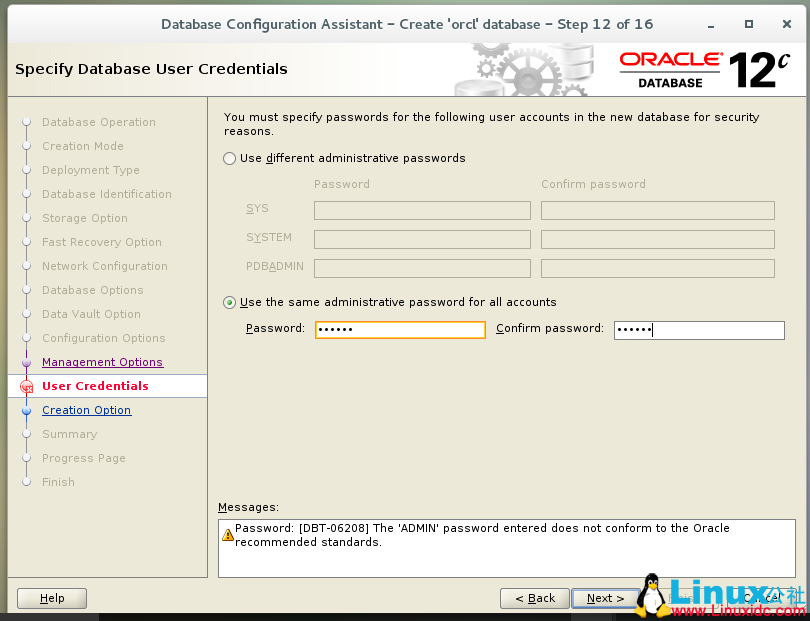Viewport: 810px width, 621px height.
Task: Open the Creation Option step link
Action: 86,410
